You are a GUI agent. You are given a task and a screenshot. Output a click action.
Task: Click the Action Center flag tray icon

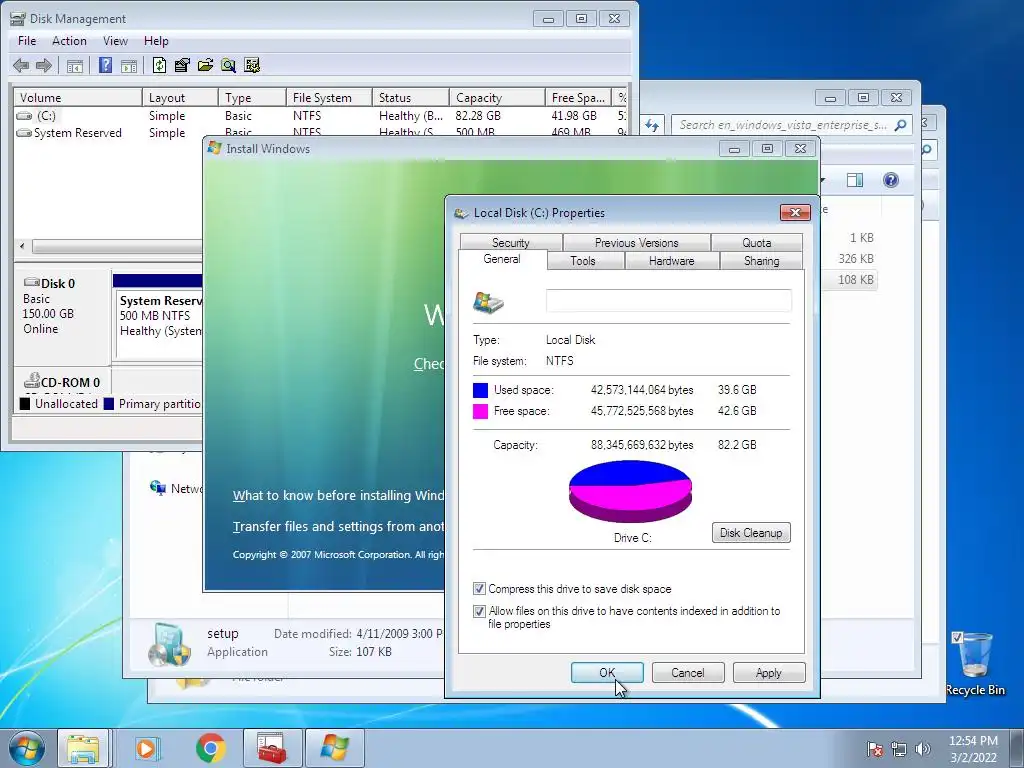click(x=875, y=749)
